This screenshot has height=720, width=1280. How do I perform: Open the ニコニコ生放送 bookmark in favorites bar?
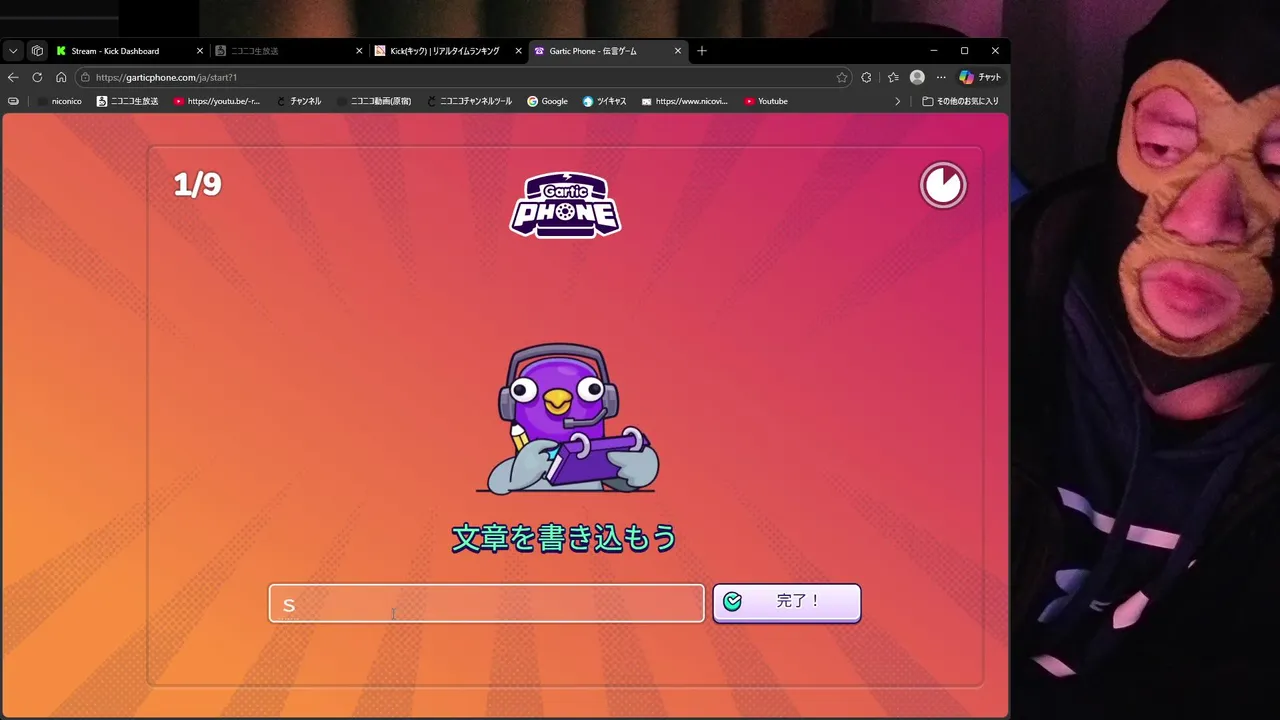click(127, 101)
